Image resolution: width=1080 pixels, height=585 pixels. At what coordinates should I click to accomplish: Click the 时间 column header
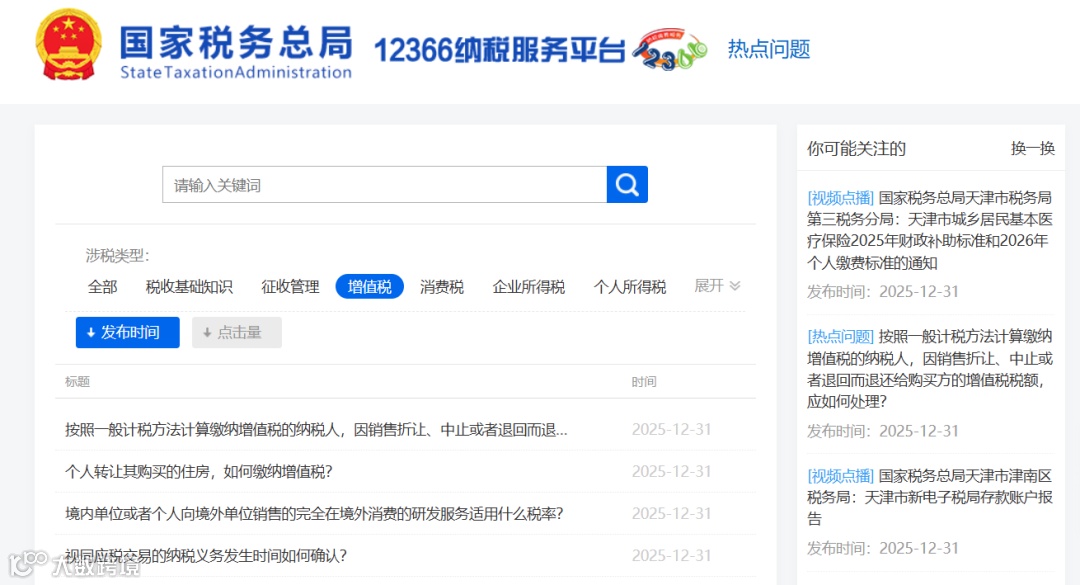coord(644,382)
